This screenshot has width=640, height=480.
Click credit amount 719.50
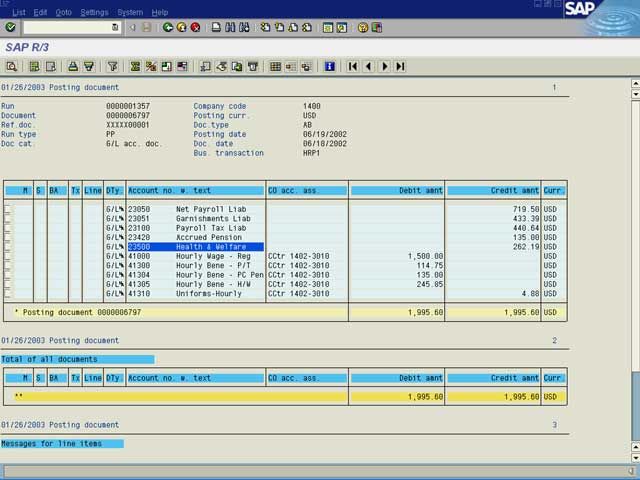526,209
